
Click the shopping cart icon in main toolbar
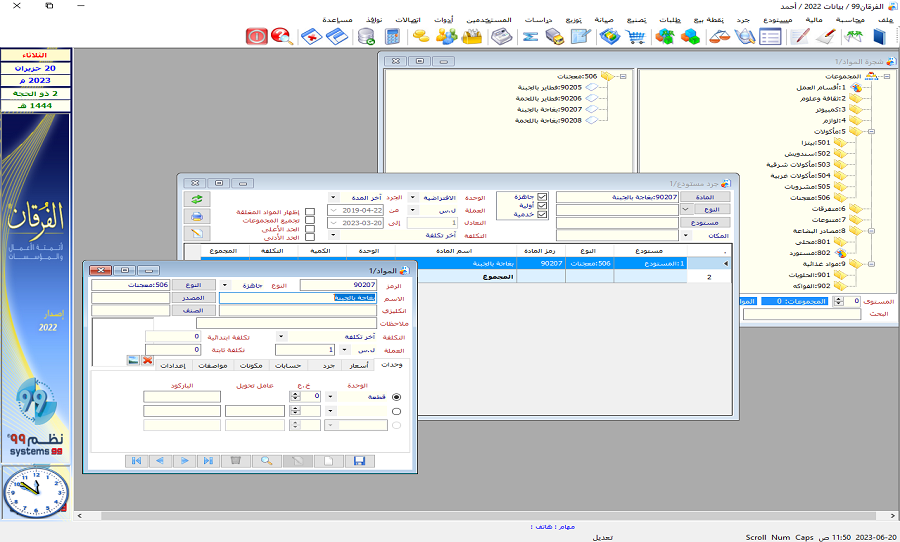(636, 37)
